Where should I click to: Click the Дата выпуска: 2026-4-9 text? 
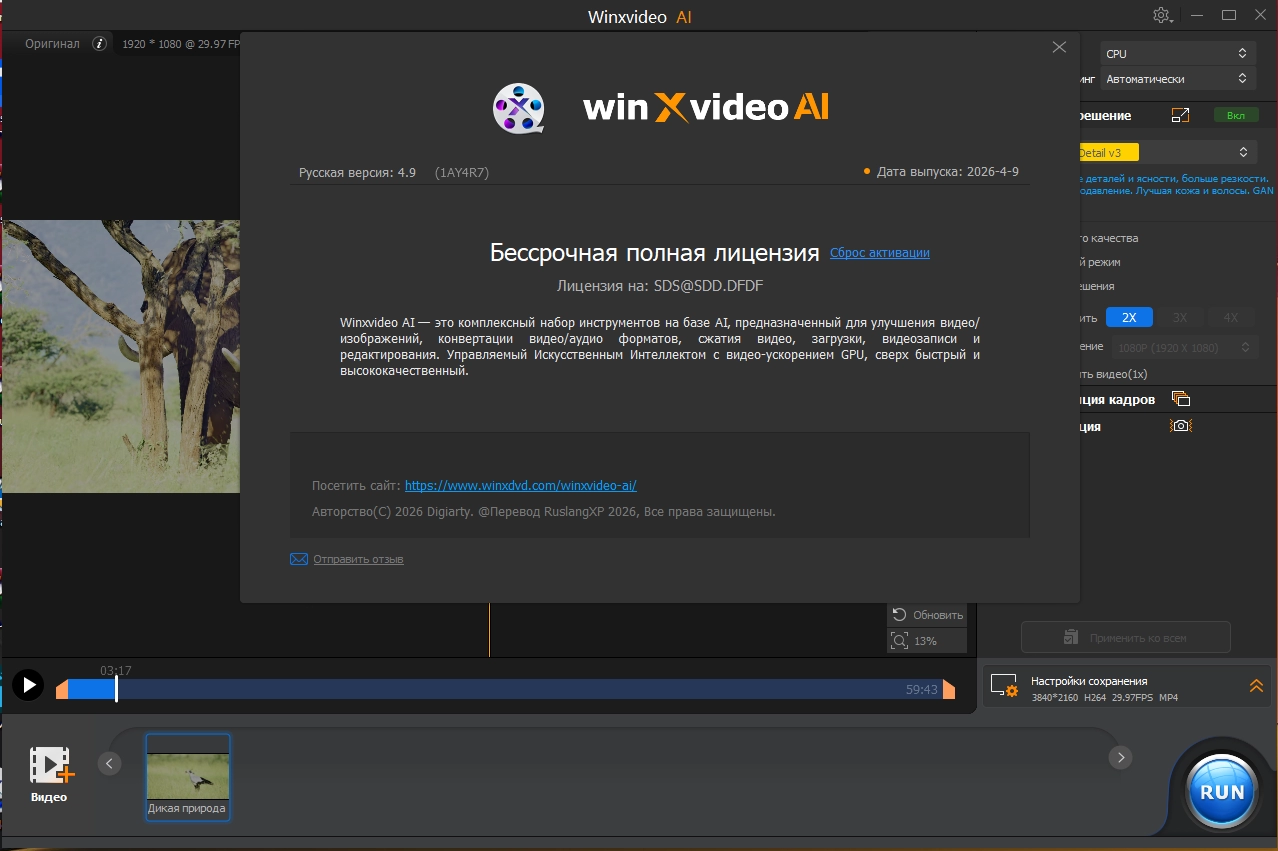tap(947, 172)
